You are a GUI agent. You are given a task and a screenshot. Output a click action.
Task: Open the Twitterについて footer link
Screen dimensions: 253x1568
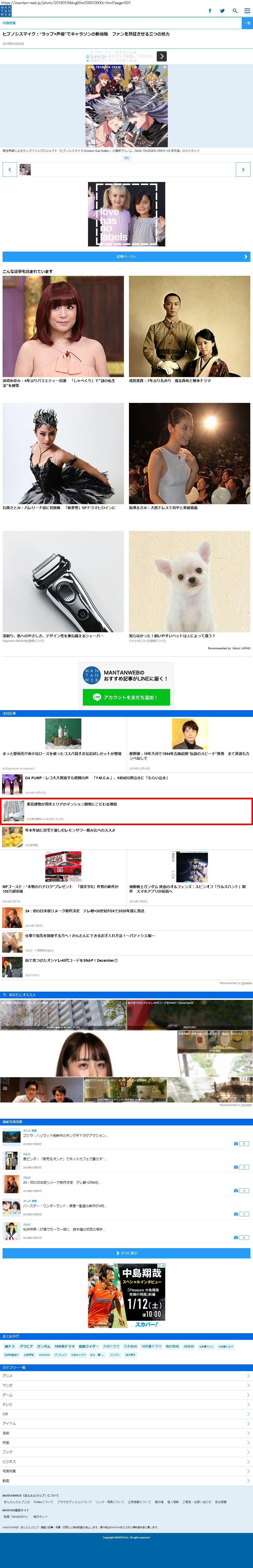coord(43,1502)
